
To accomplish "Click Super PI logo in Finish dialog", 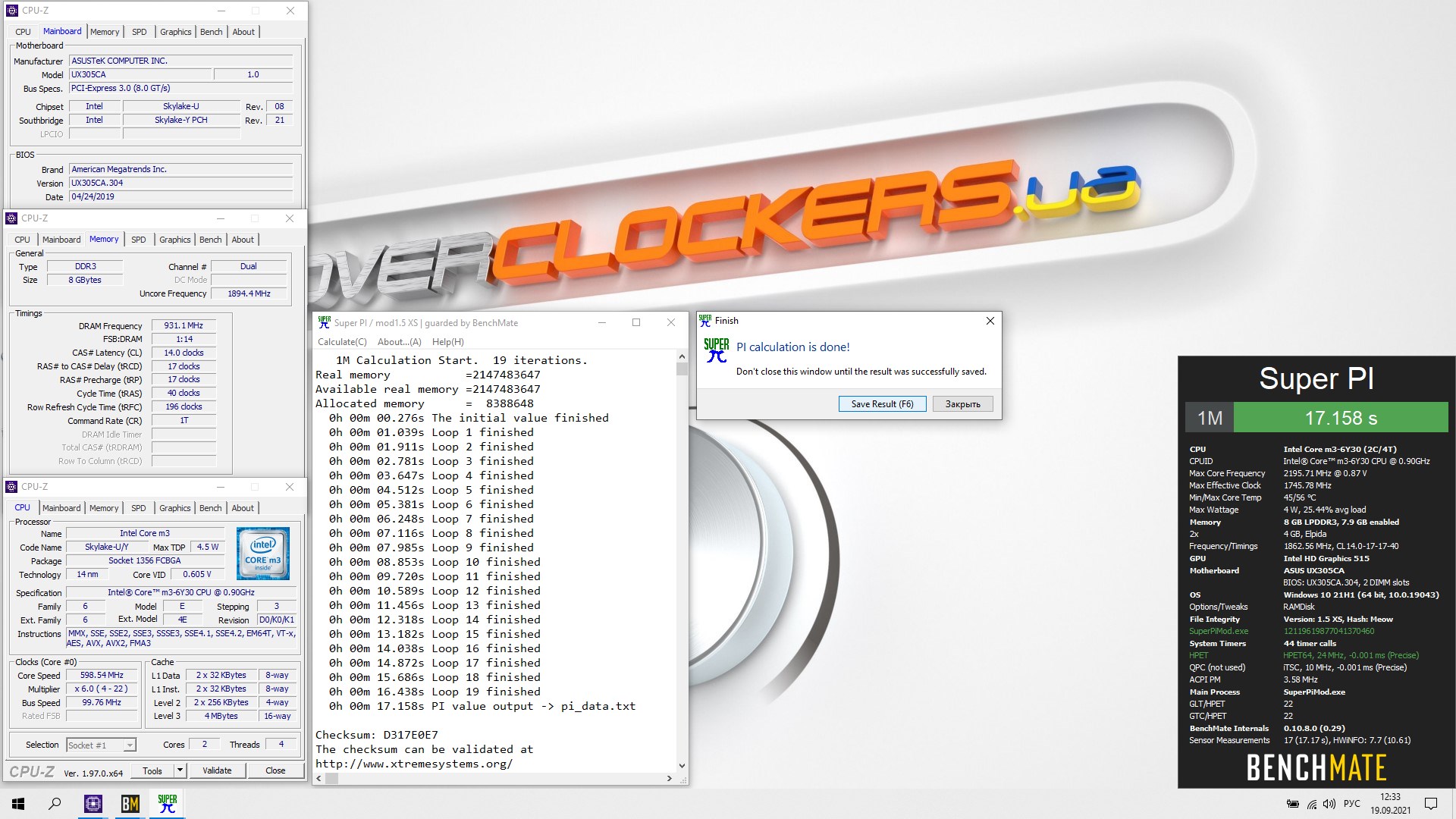I will [716, 350].
